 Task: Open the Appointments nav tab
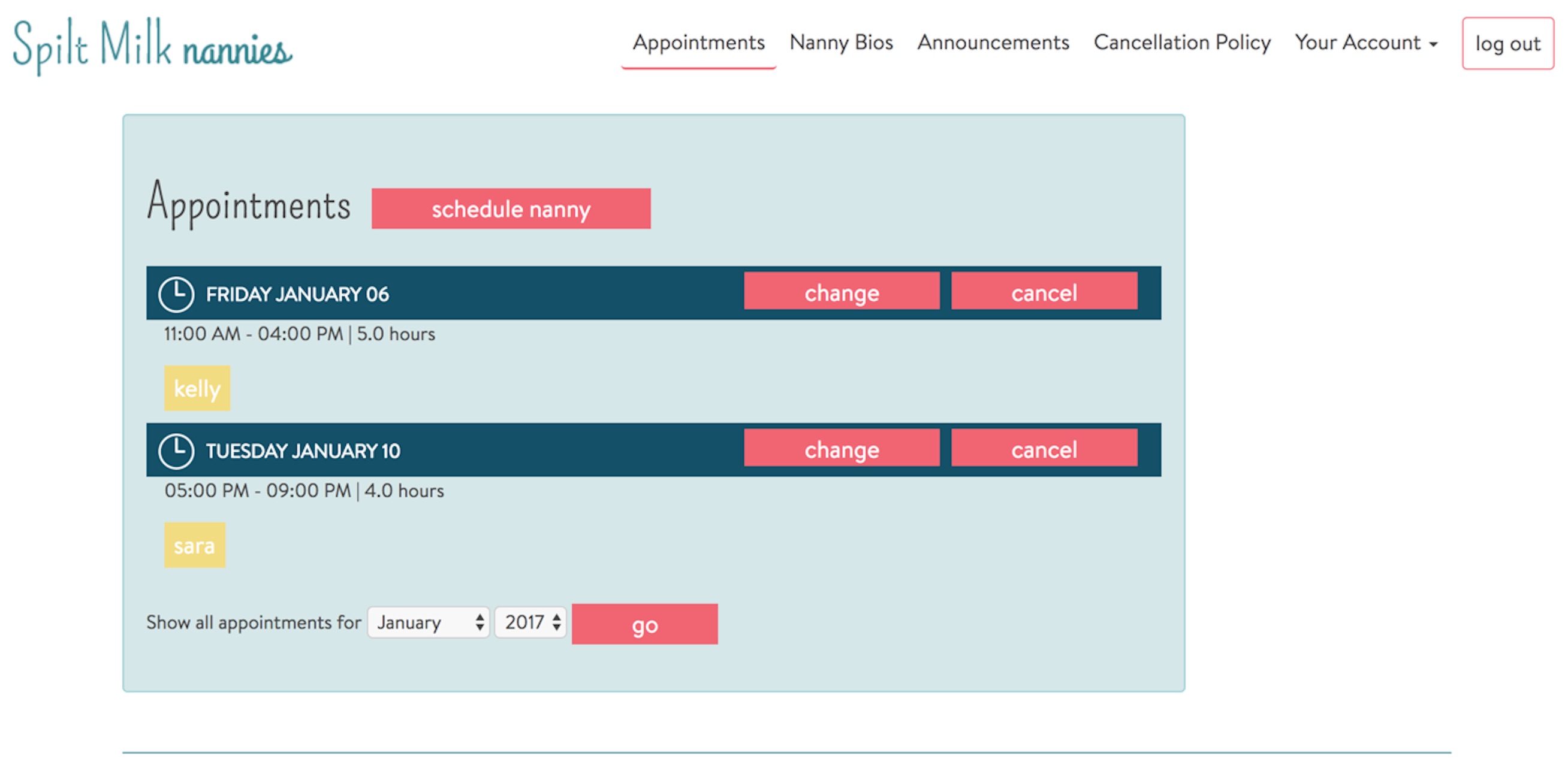point(698,43)
